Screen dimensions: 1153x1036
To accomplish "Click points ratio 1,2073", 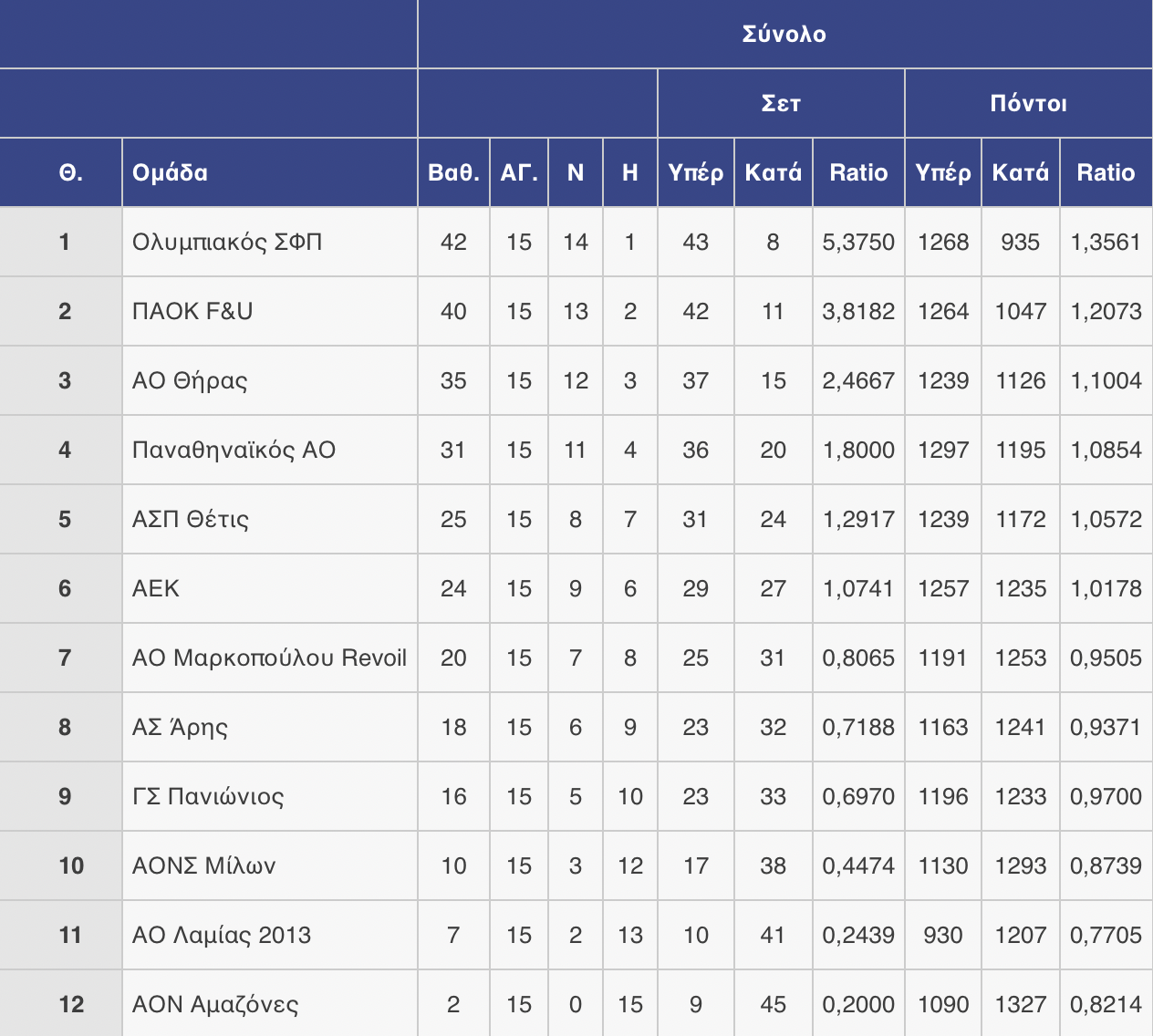I will click(x=1106, y=311).
